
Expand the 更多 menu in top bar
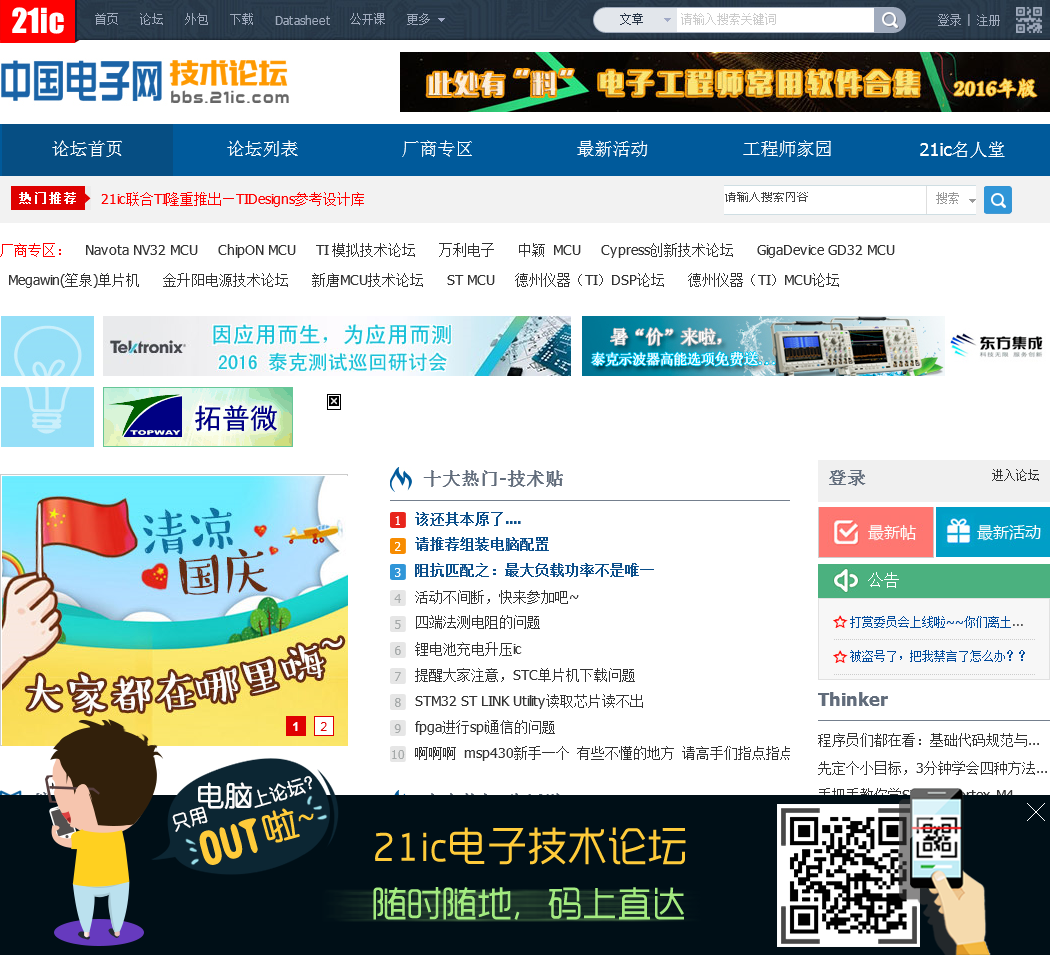pos(425,20)
